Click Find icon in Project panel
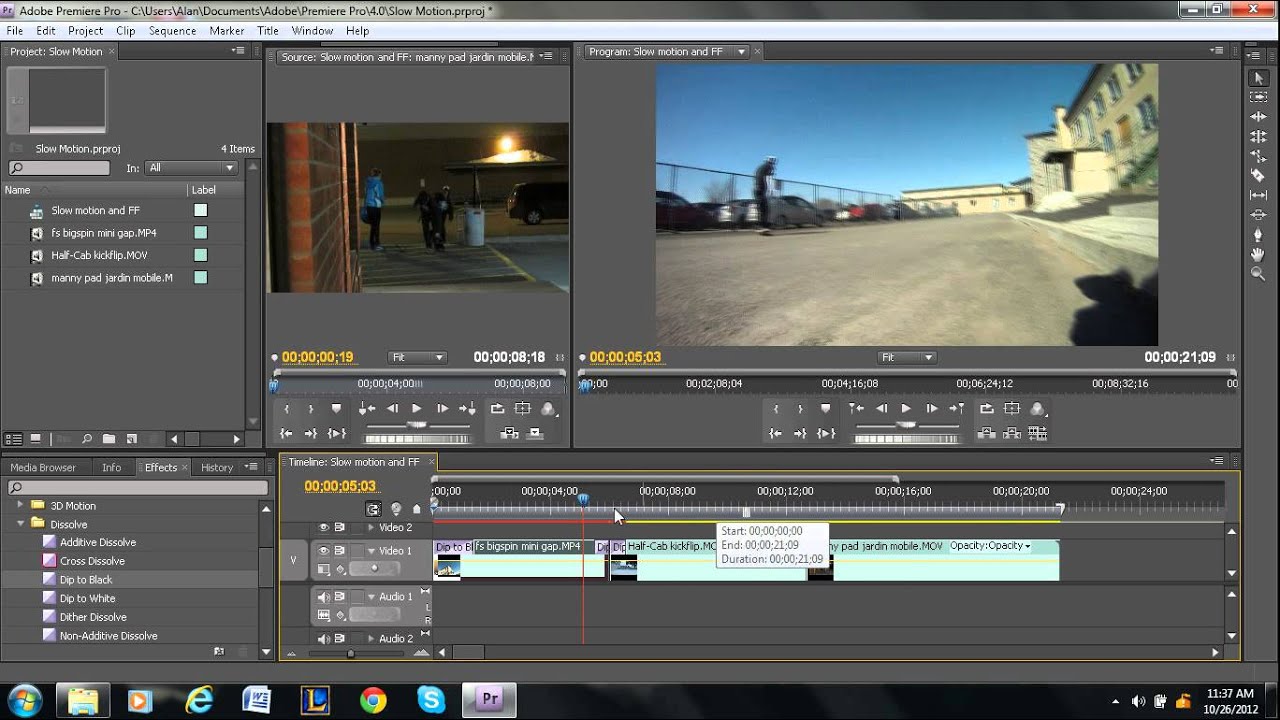The image size is (1280, 720). [x=87, y=438]
